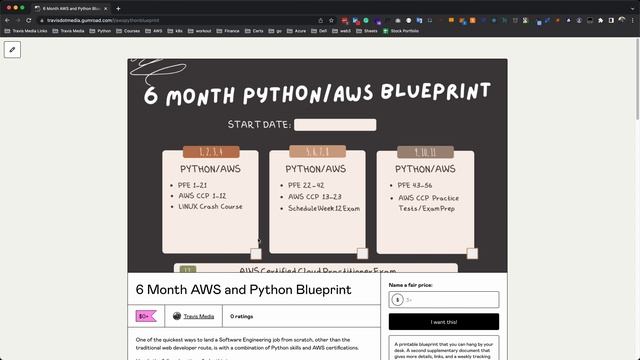Click the browser back arrow

7,20
